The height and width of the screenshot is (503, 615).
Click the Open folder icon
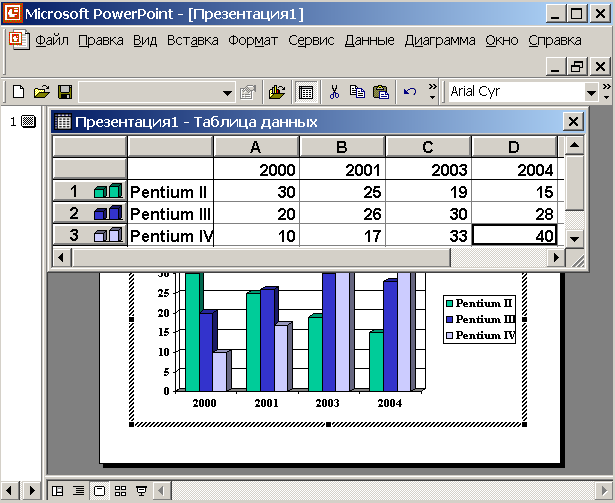point(42,92)
